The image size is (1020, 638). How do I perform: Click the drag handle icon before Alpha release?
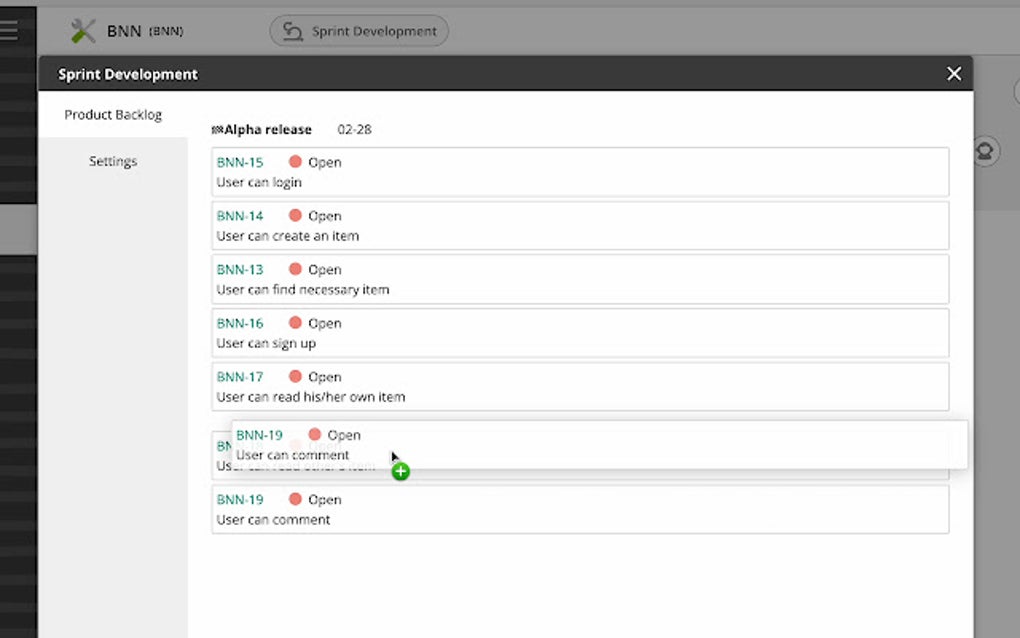click(x=217, y=128)
